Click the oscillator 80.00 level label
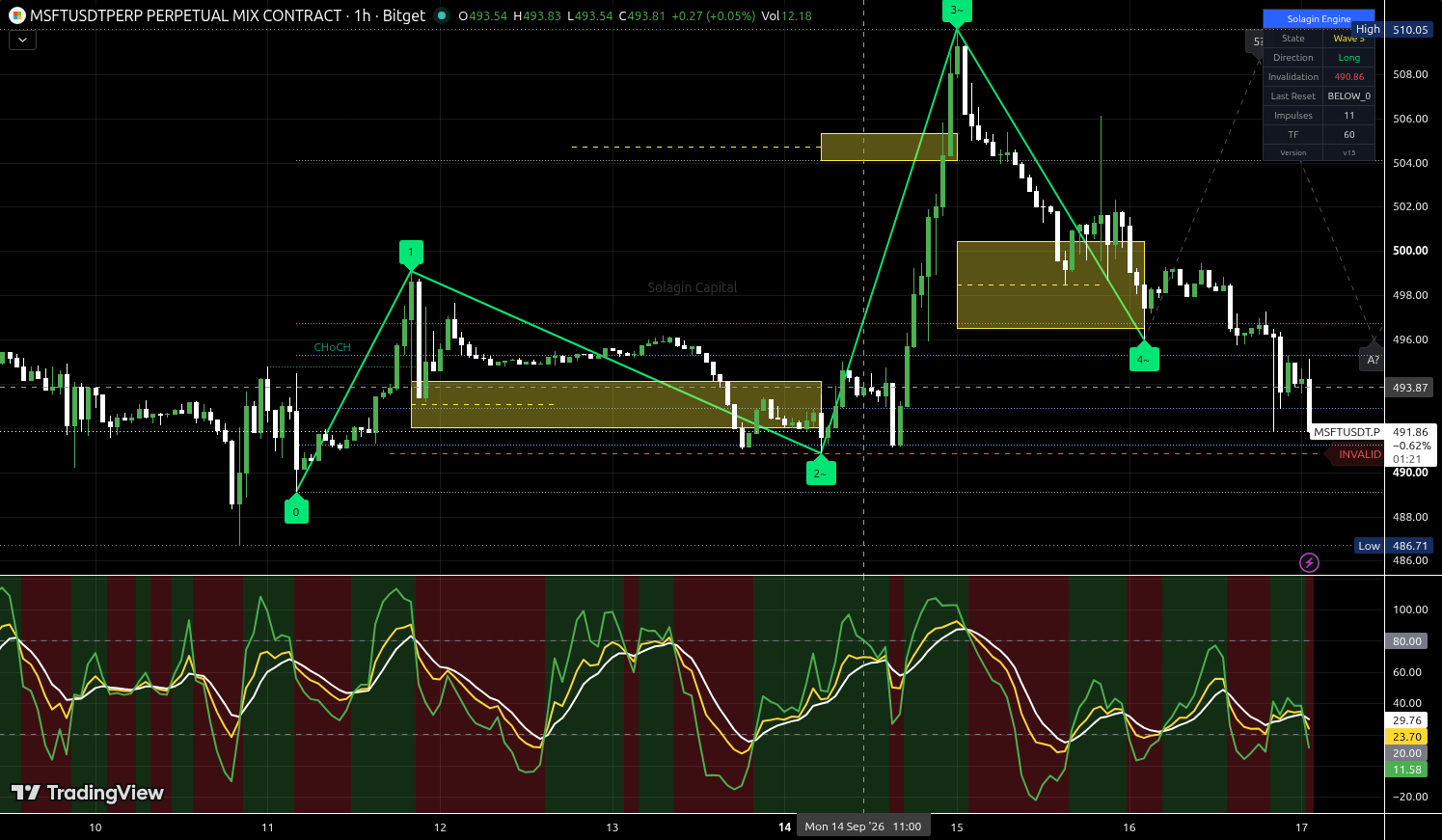Image resolution: width=1442 pixels, height=840 pixels. 1406,641
